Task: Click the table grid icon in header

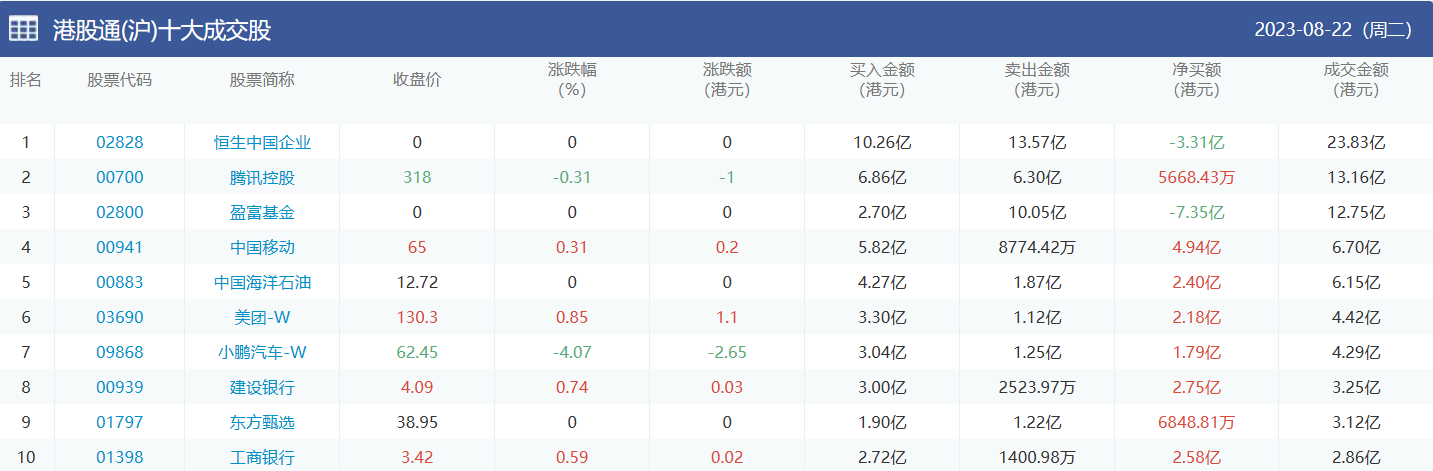Action: (x=24, y=29)
